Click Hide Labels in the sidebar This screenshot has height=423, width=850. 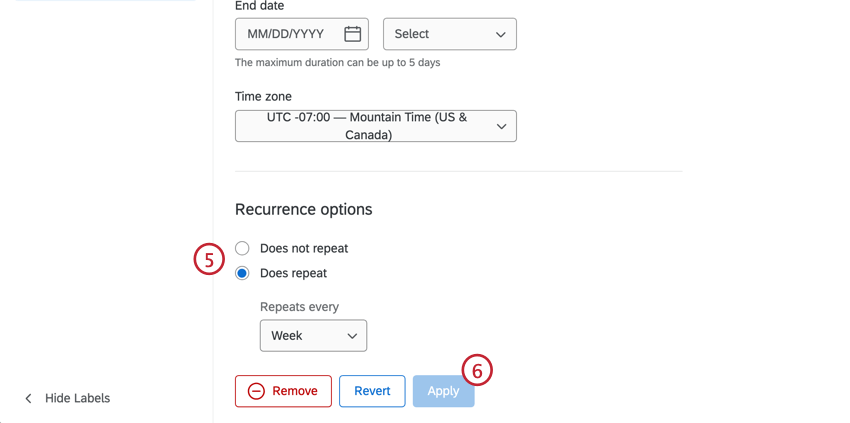(78, 399)
